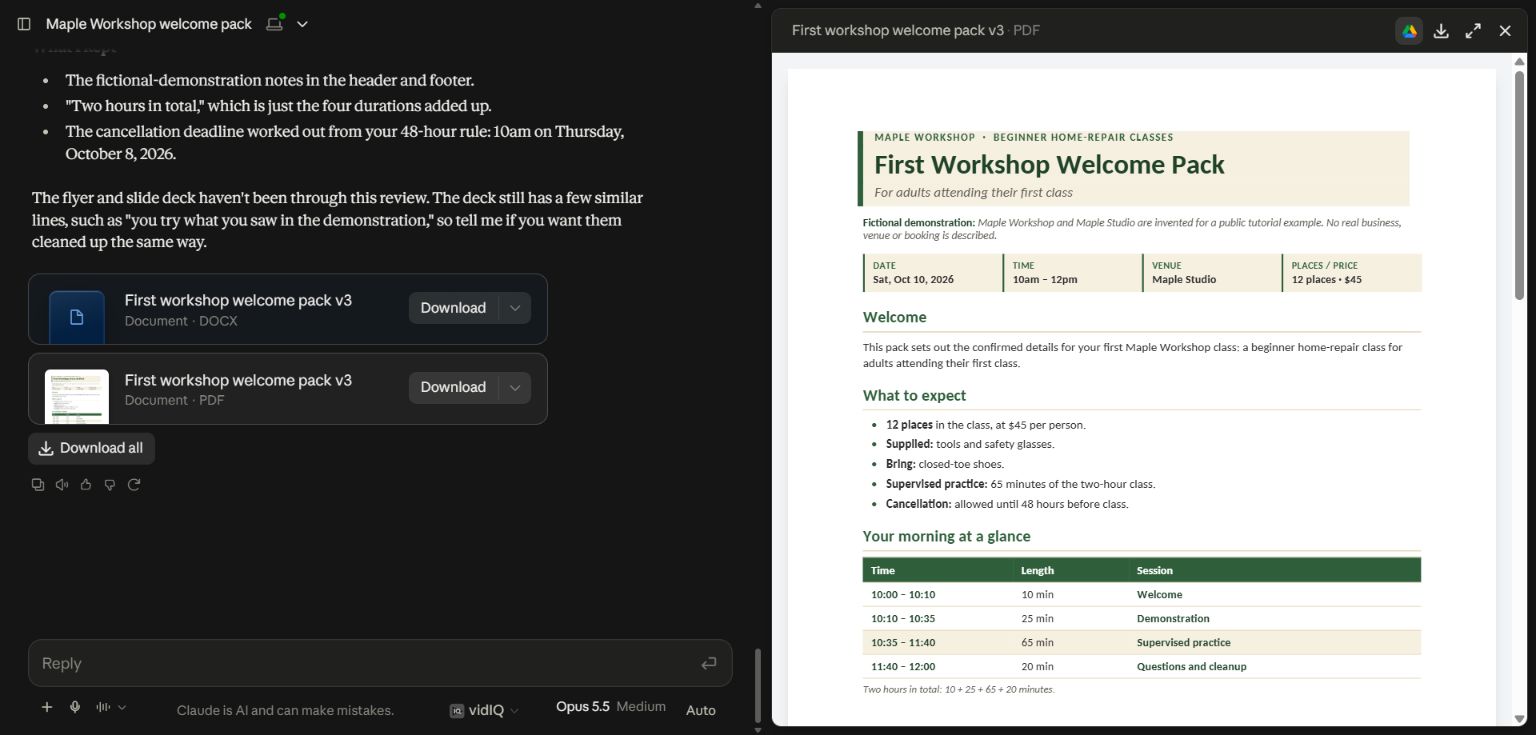Expand the PDF preview to fullscreen
The width and height of the screenshot is (1536, 735).
[x=1473, y=31]
